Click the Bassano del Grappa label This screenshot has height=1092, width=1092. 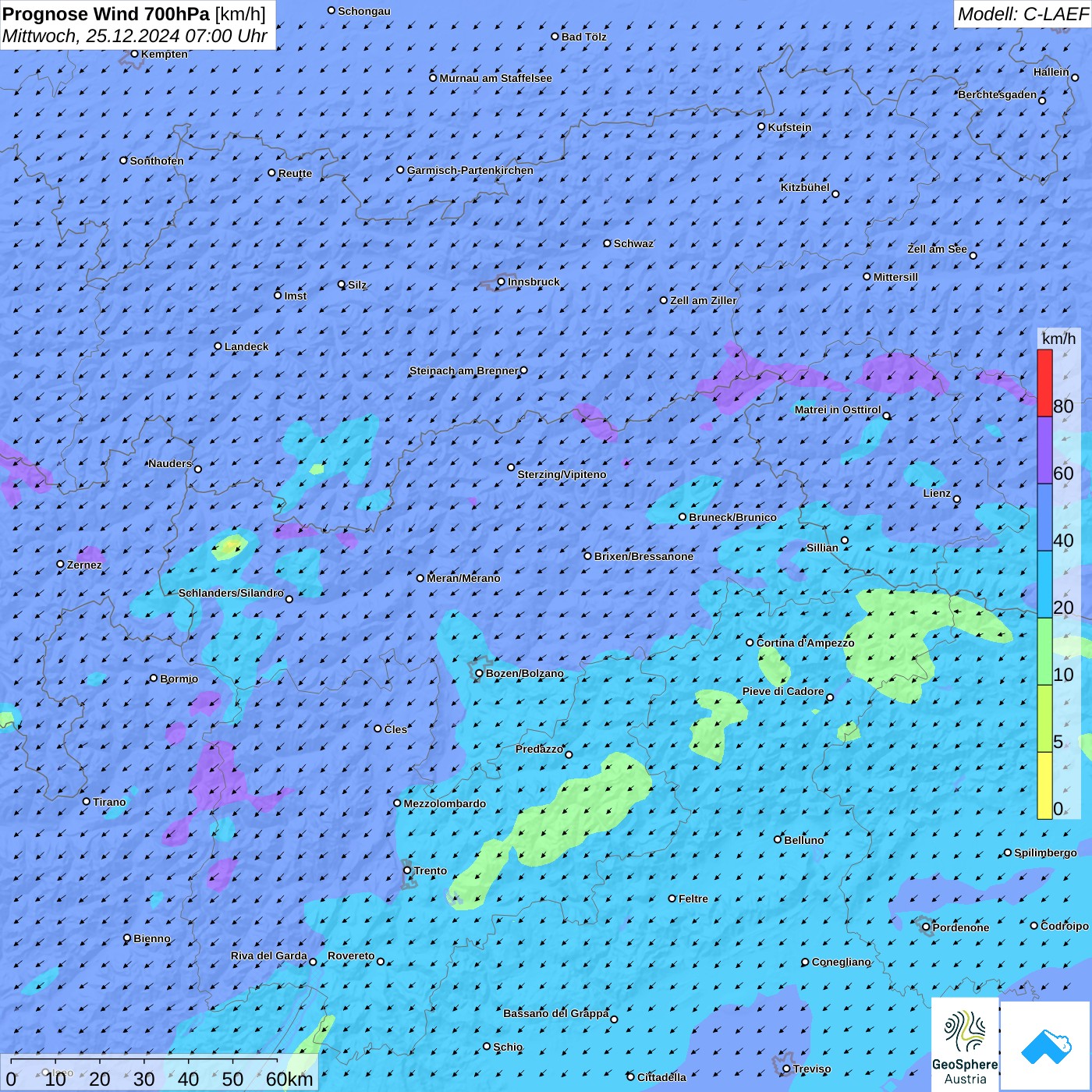(x=556, y=1013)
